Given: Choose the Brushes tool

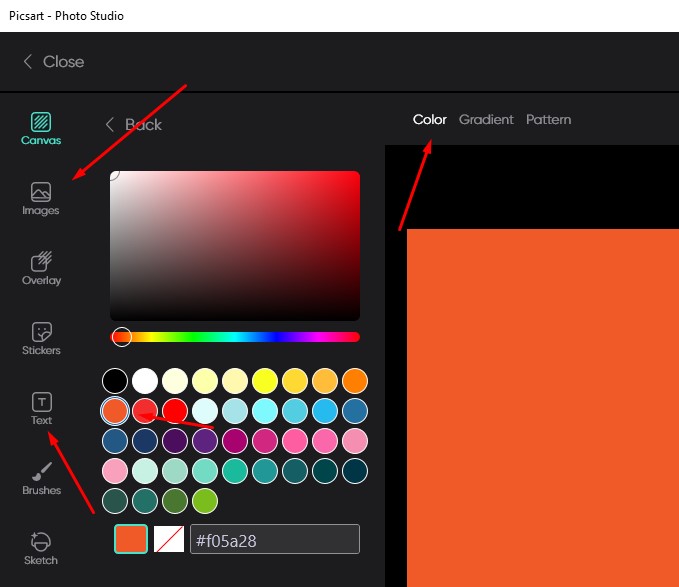Looking at the screenshot, I should 41,478.
